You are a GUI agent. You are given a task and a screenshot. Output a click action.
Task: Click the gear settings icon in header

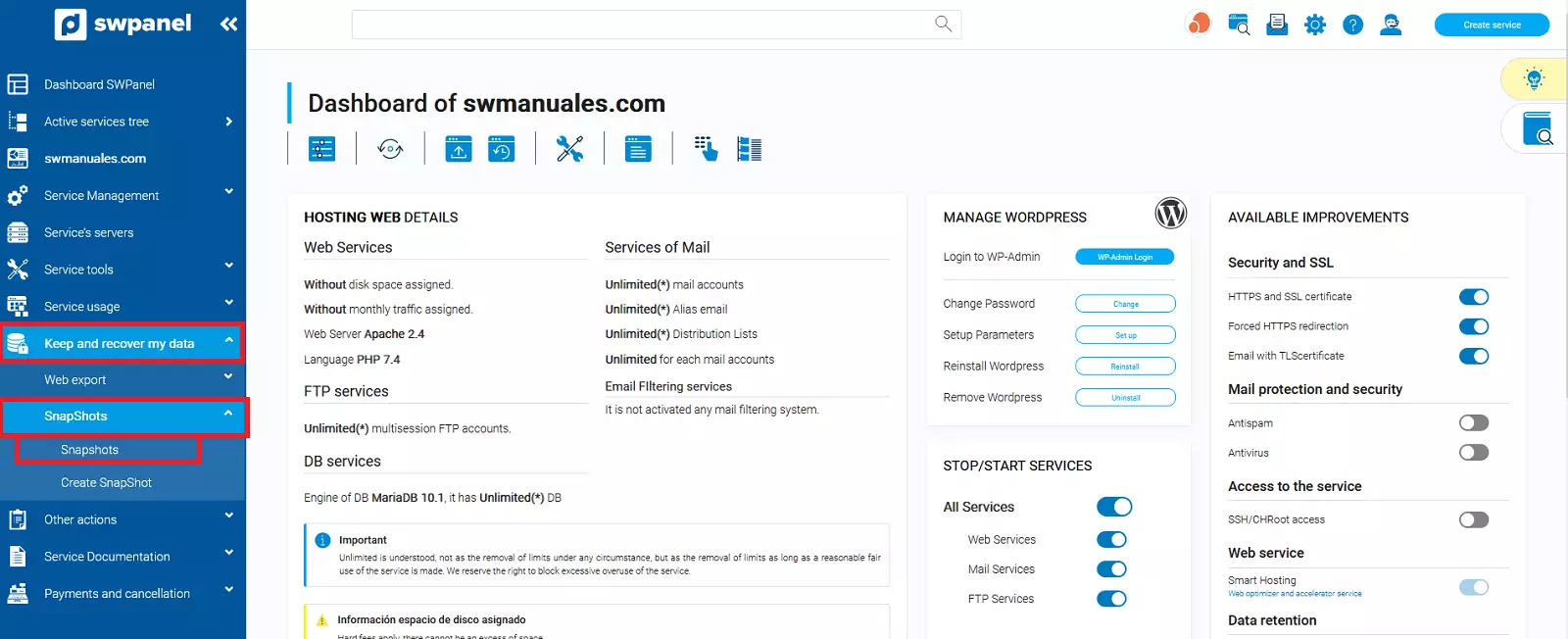point(1314,25)
